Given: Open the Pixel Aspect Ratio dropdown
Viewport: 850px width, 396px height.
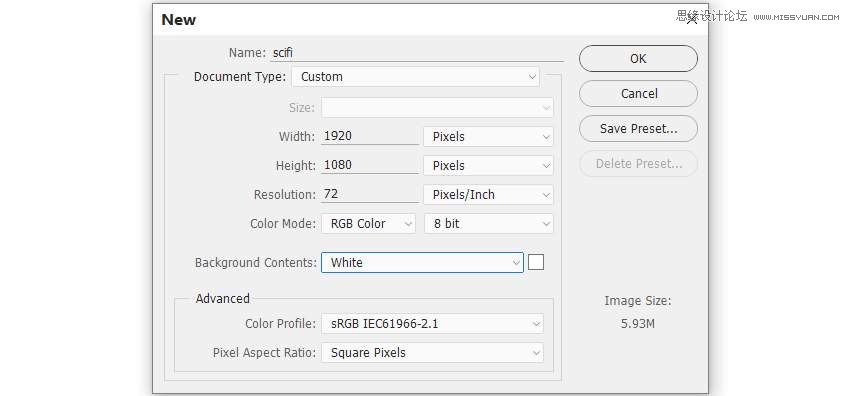Looking at the screenshot, I should pos(432,353).
